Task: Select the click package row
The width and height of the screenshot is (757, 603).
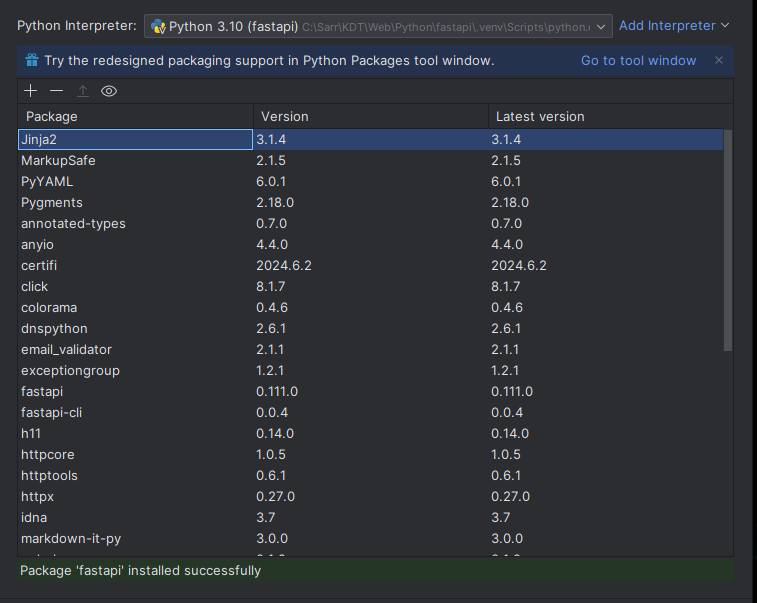Action: pos(371,286)
